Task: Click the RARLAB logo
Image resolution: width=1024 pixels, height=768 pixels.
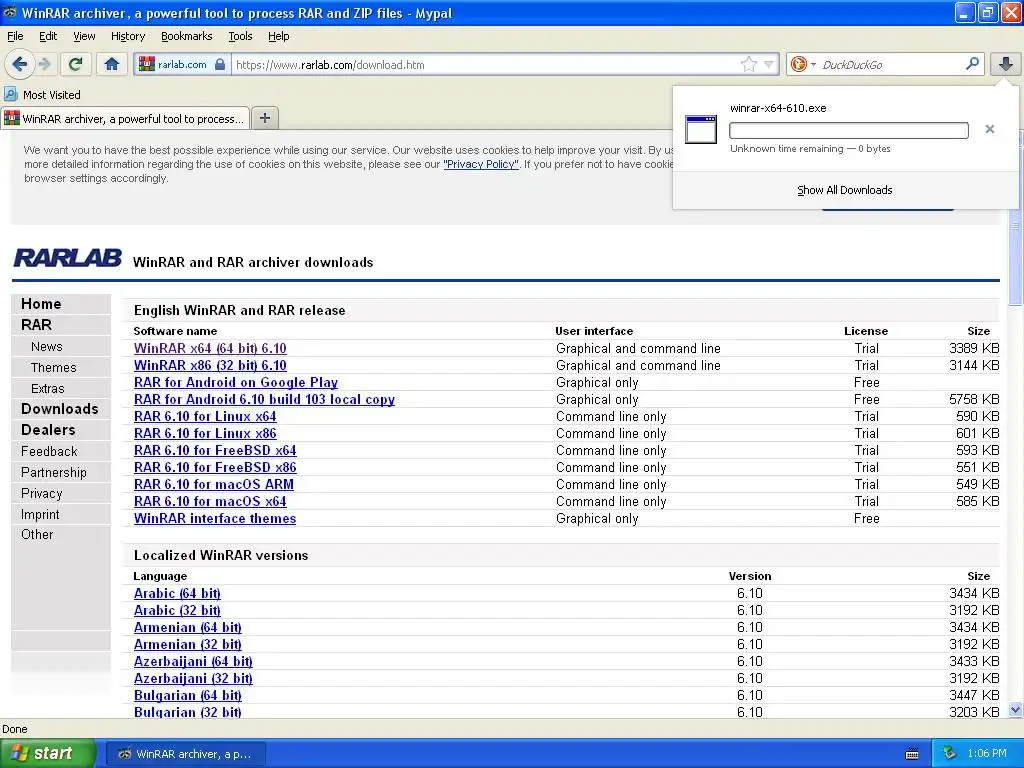Action: [67, 258]
